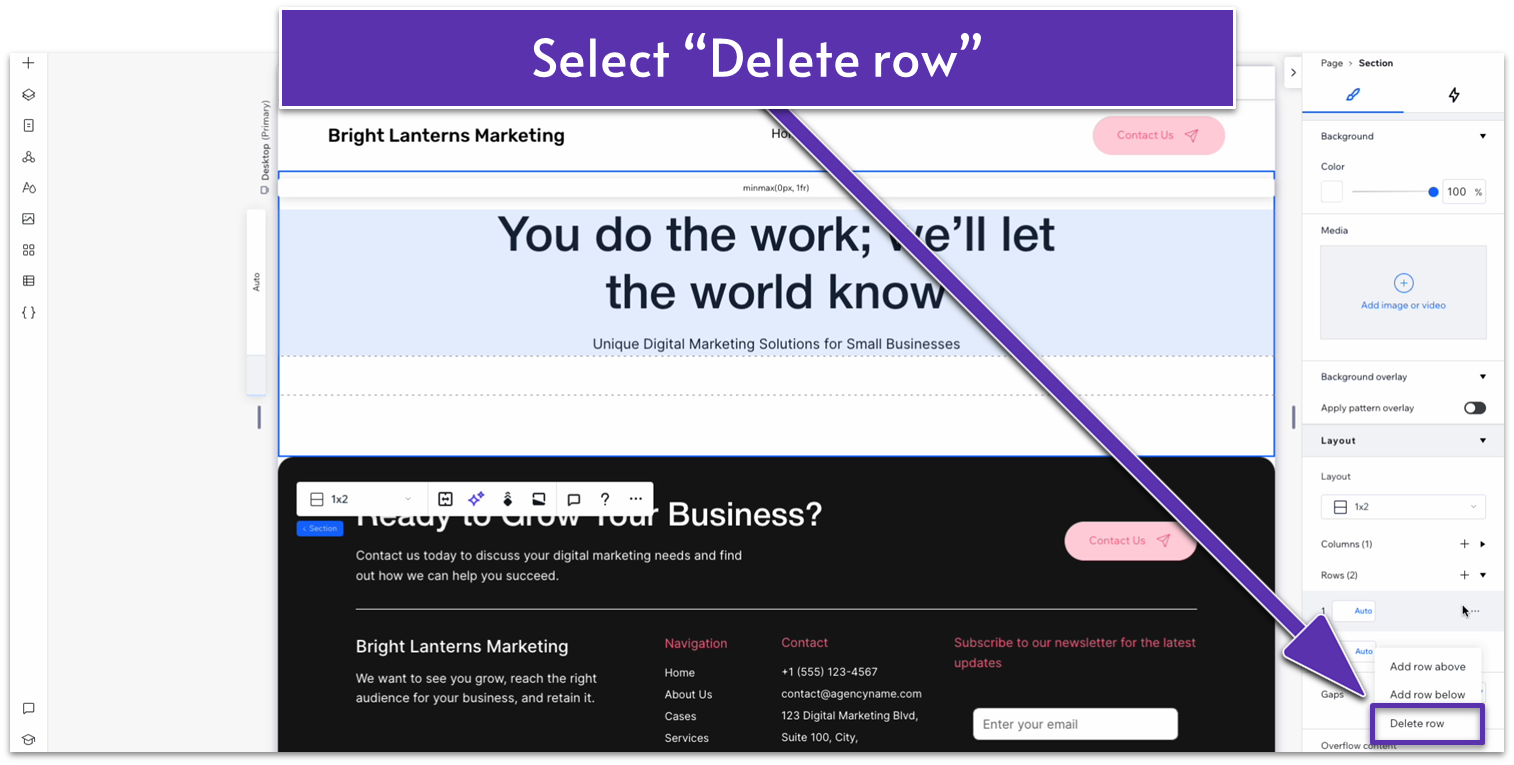Image resolution: width=1514 pixels, height=765 pixels.
Task: Open the three-dot more menu in floating toolbar
Action: pyautogui.click(x=636, y=499)
